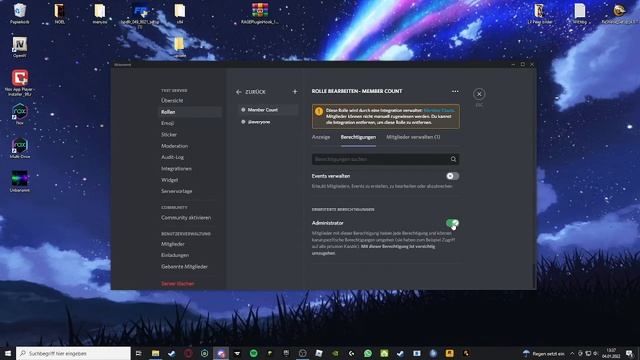Toggle the Events verwalten permission

tap(452, 176)
